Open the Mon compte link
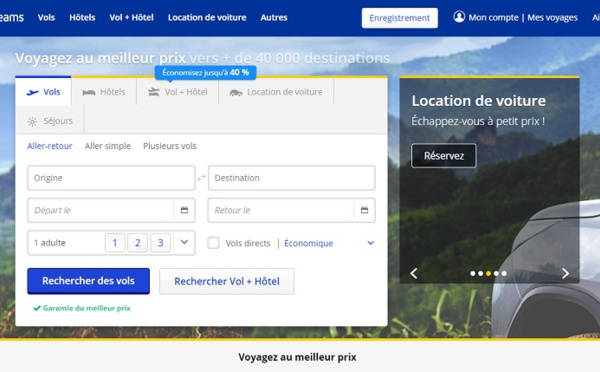Screen dimensions: 600x372 pos(493,18)
